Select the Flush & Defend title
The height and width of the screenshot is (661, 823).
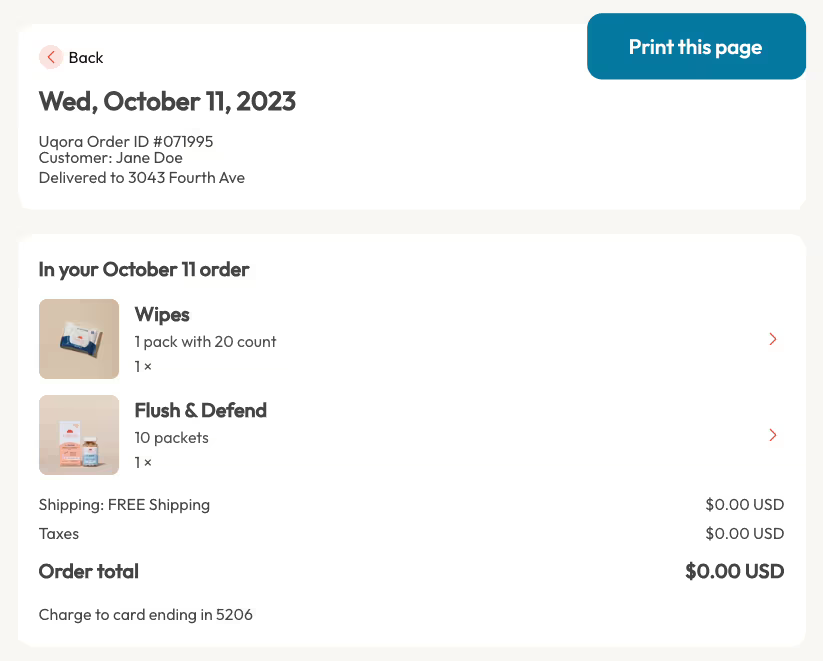pos(201,411)
